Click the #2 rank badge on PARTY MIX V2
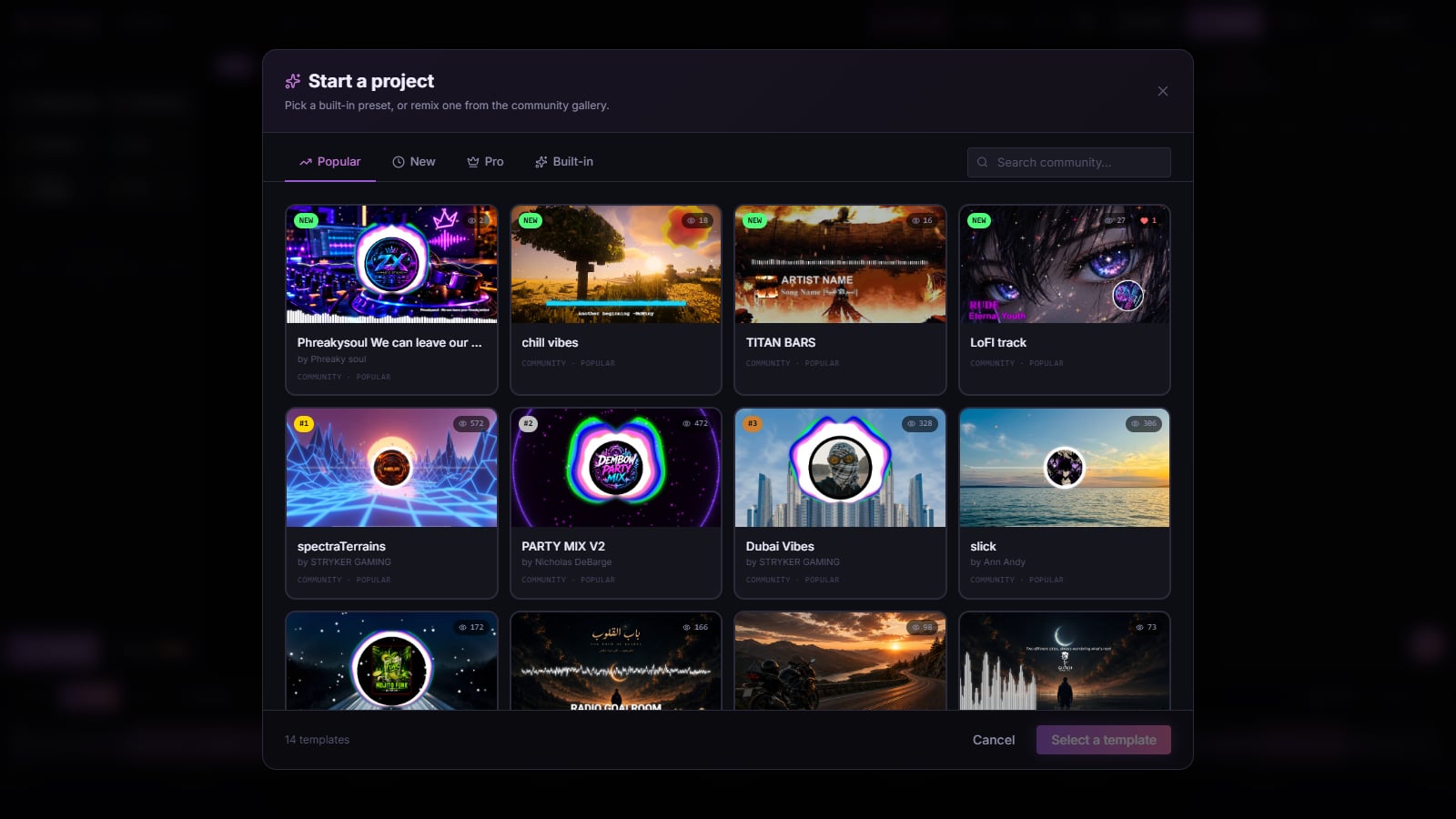 tap(529, 423)
